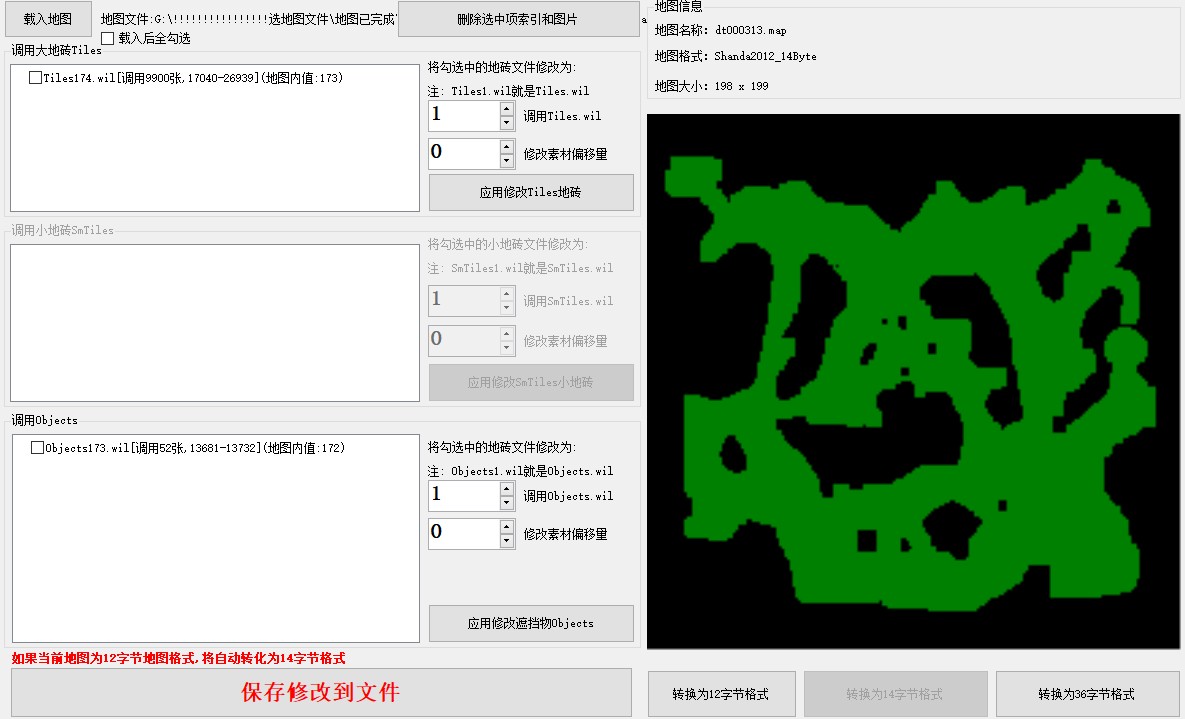Click 应用修改遮挡物Objects button
The image size is (1185, 719).
pos(531,623)
